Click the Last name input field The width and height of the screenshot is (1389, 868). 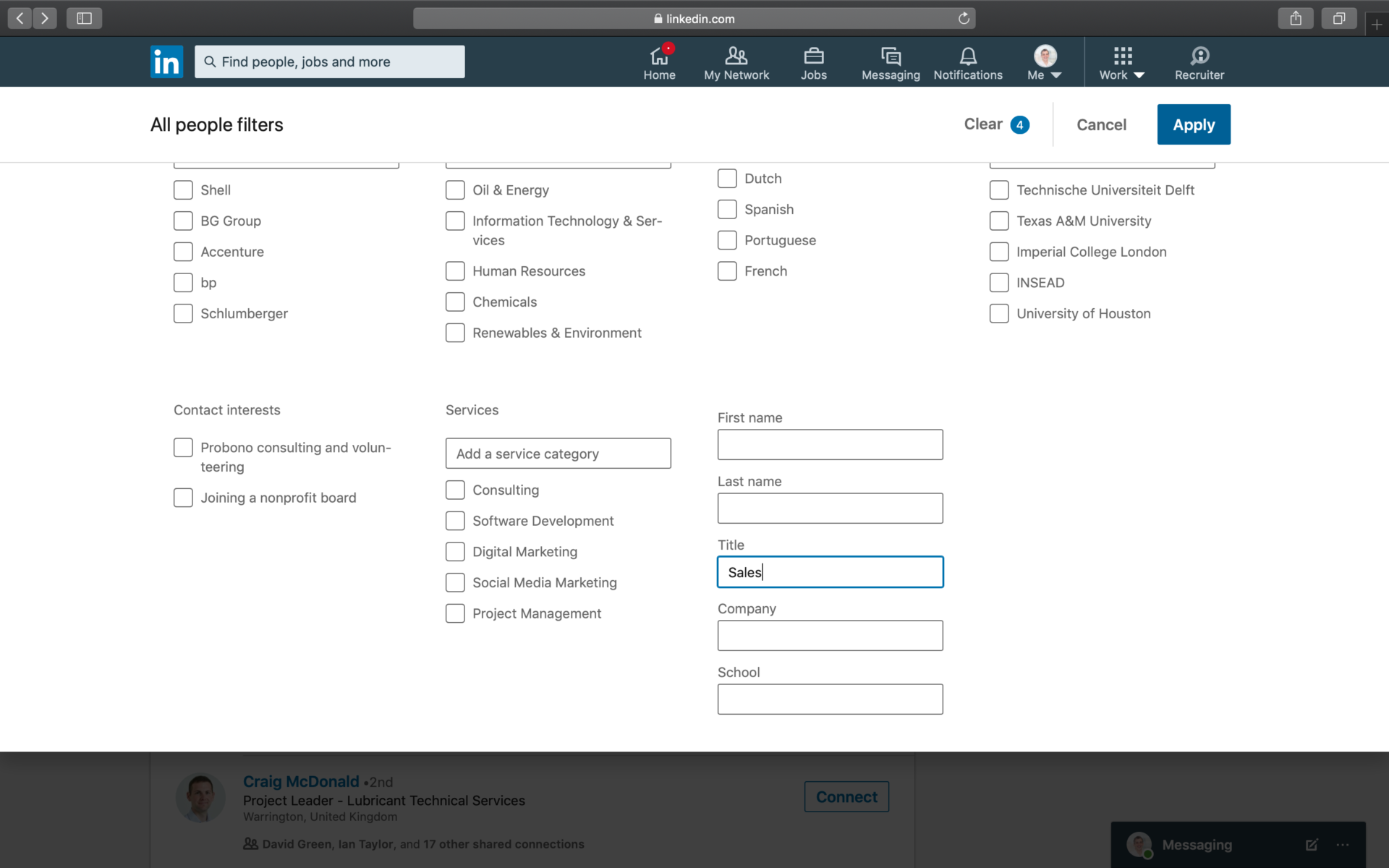click(x=830, y=509)
